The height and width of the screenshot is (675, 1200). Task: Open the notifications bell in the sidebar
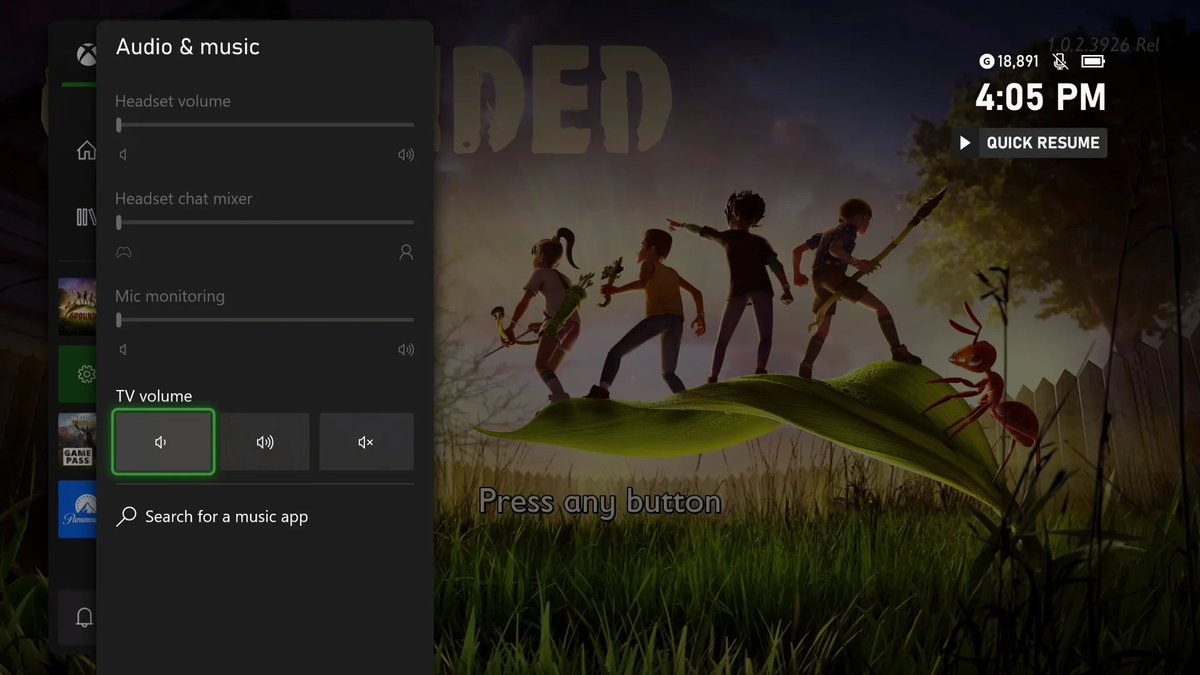point(84,617)
